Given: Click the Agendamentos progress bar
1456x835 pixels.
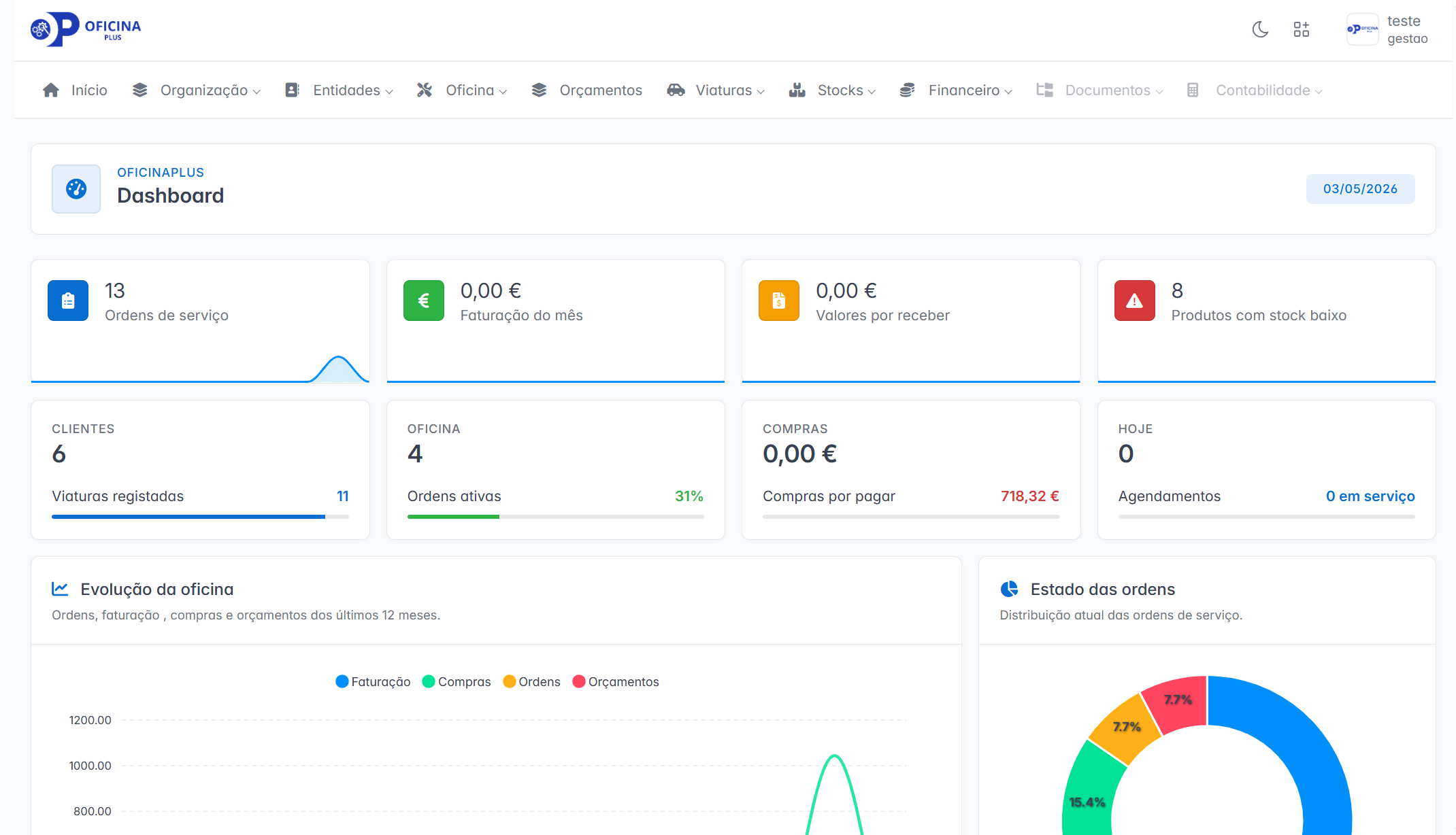Looking at the screenshot, I should point(1266,517).
